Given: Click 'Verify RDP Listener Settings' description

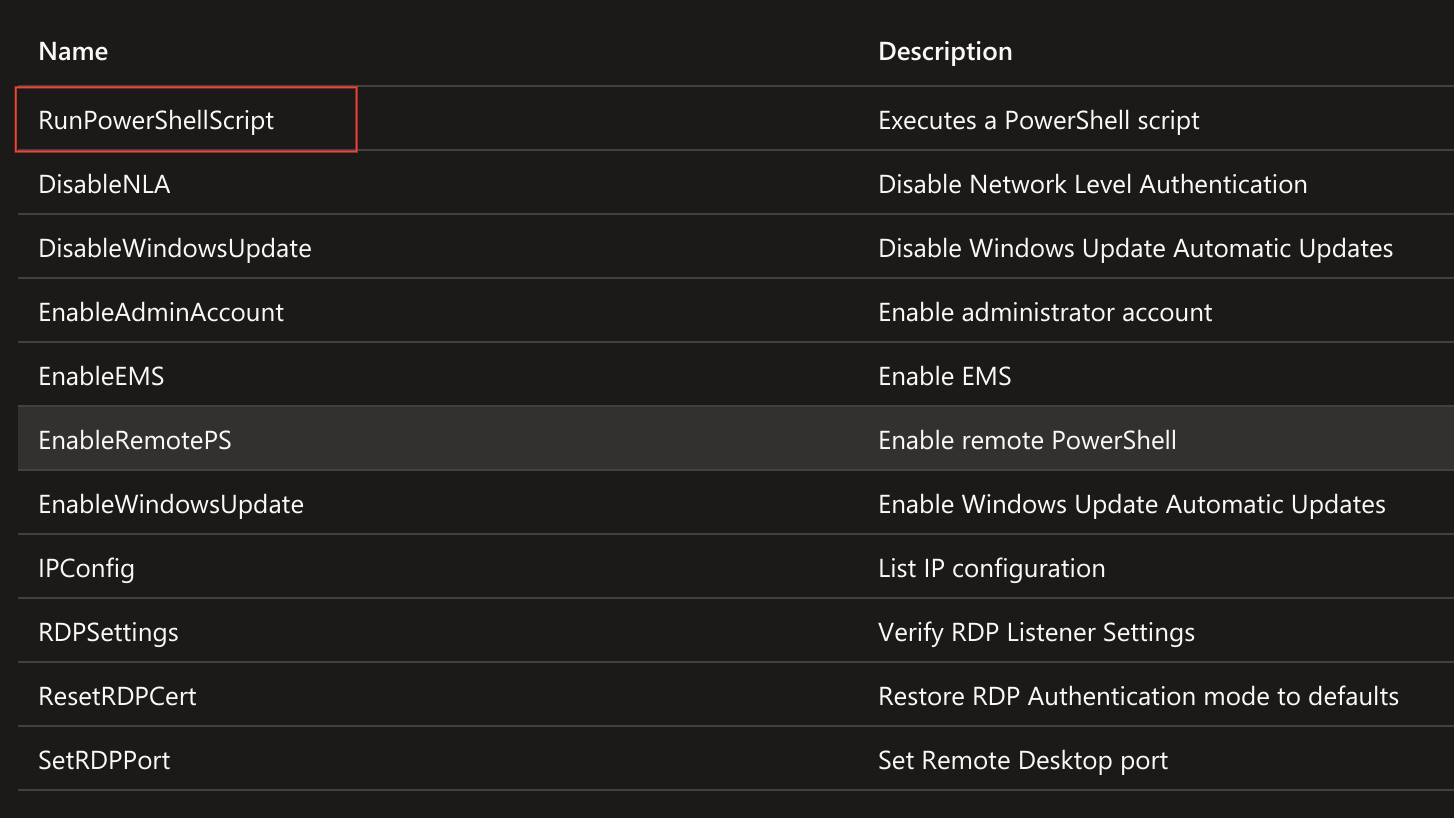Looking at the screenshot, I should (1036, 632).
